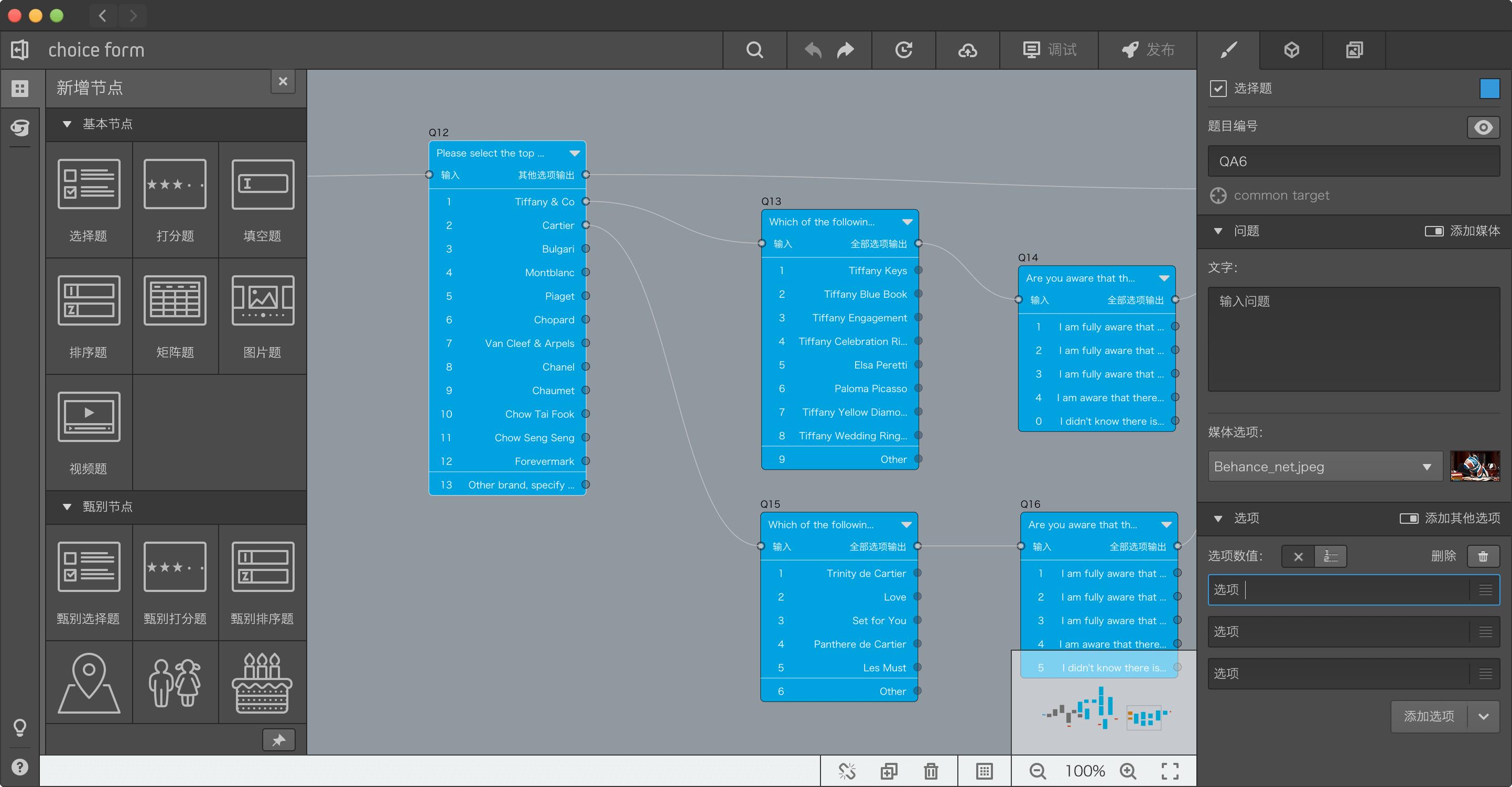Image resolution: width=1512 pixels, height=787 pixels.
Task: Click the refresh icon in the toolbar
Action: 904,50
